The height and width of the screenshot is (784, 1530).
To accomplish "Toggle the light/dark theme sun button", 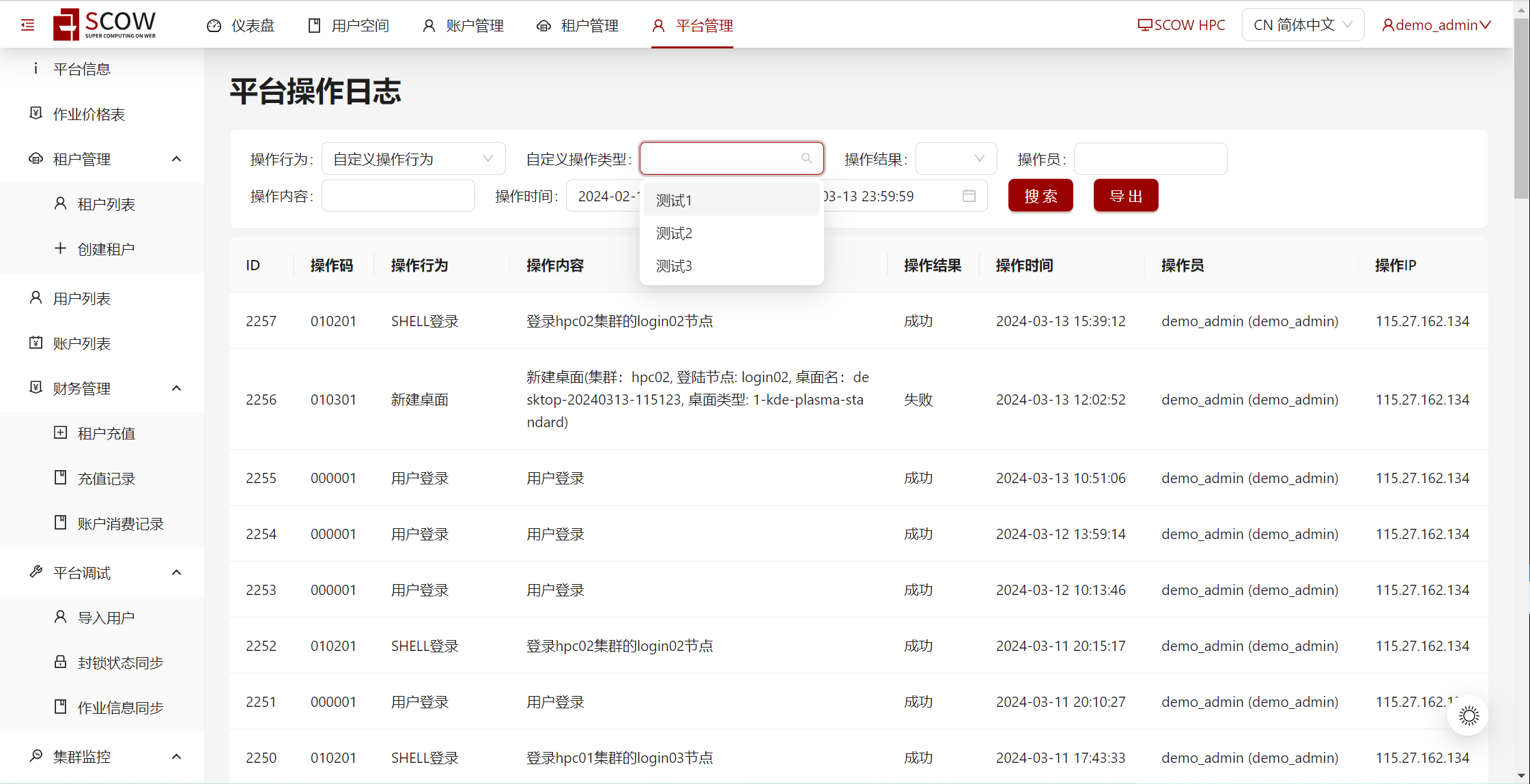I will point(1469,715).
